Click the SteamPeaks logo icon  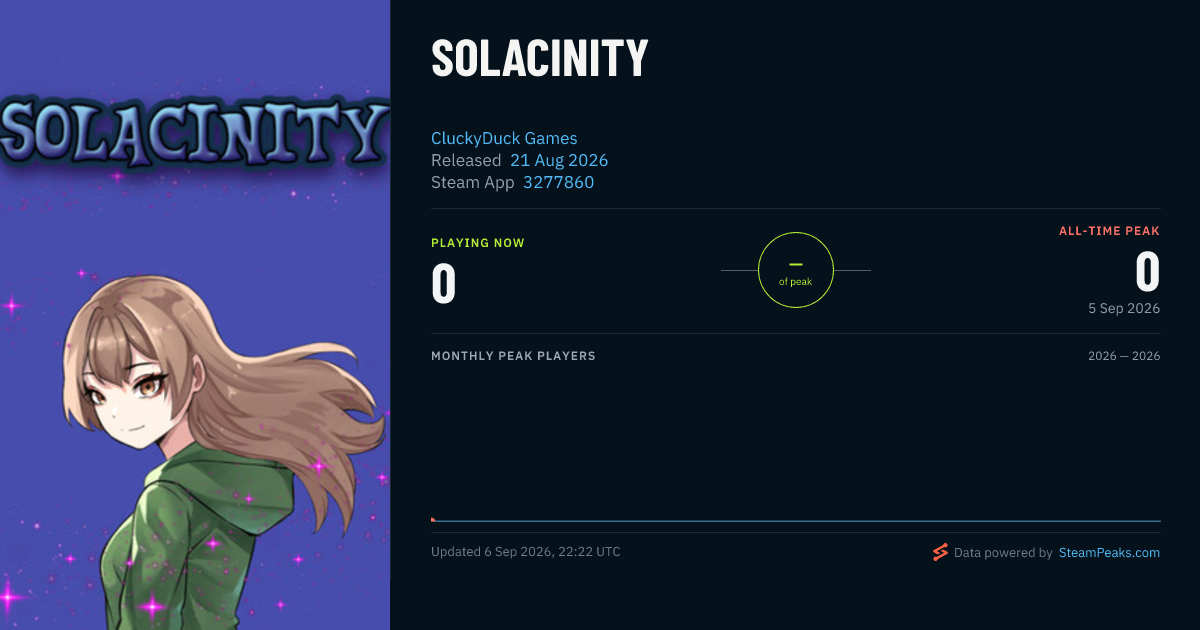coord(940,552)
